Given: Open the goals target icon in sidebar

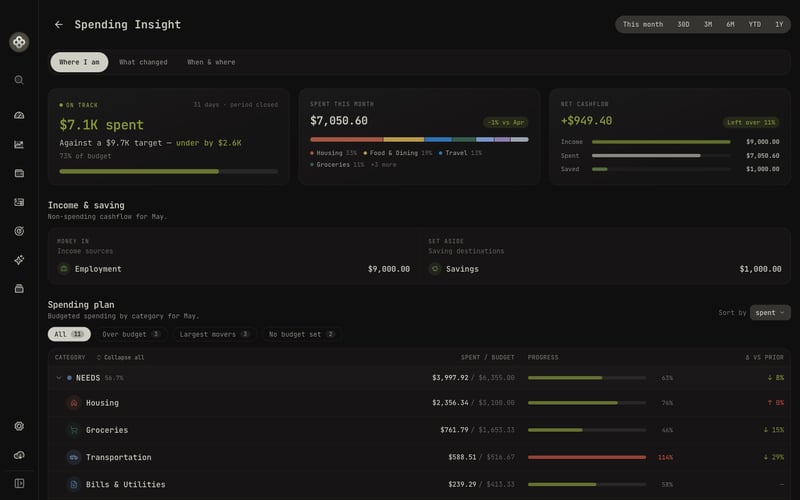Looking at the screenshot, I should tap(19, 231).
